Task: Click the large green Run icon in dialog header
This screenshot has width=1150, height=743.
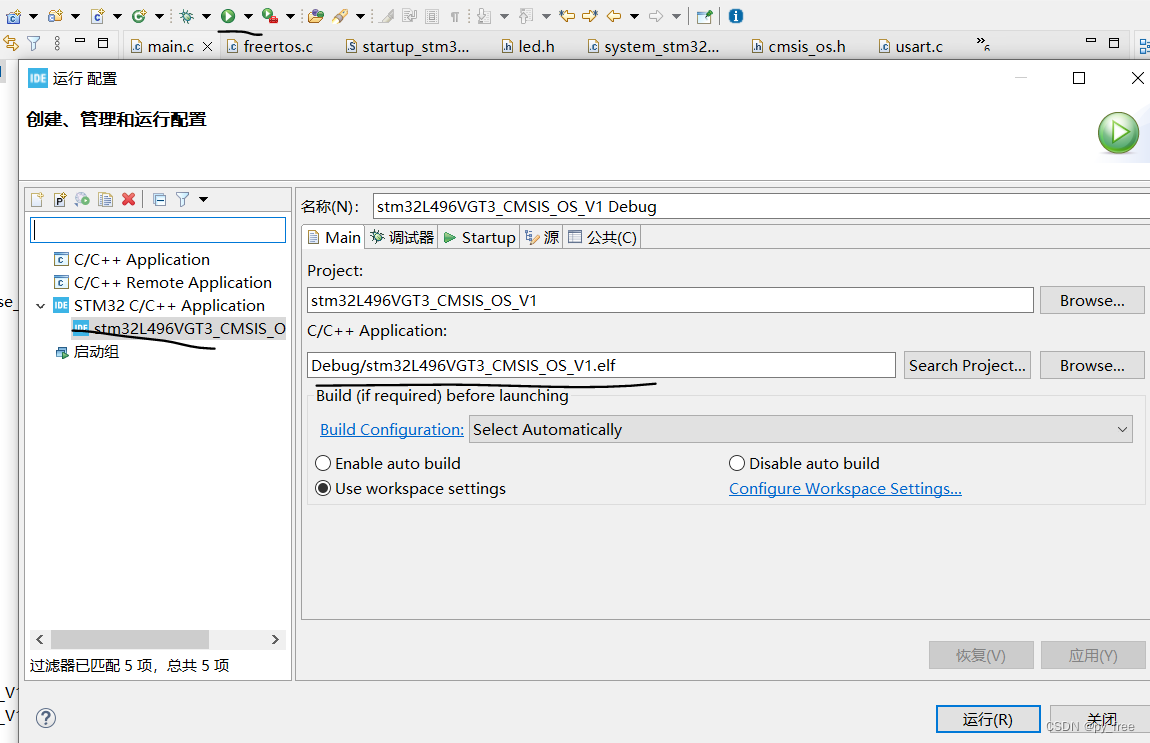Action: 1118,133
